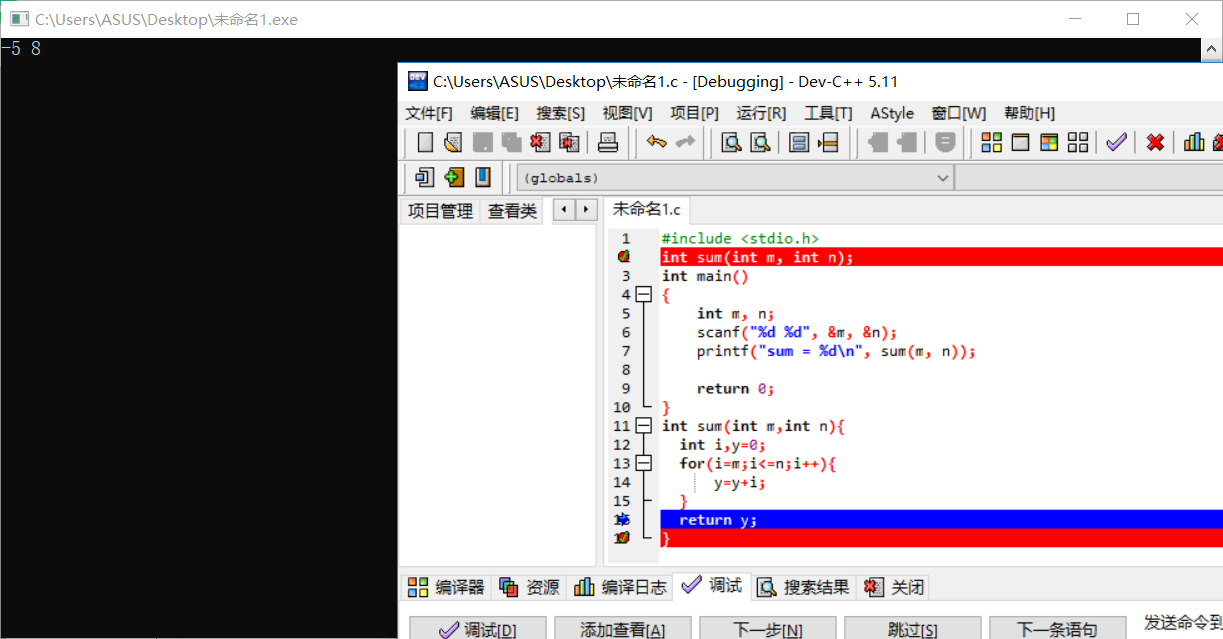Click the Replace toolbar icon
Image resolution: width=1223 pixels, height=639 pixels.
click(761, 142)
